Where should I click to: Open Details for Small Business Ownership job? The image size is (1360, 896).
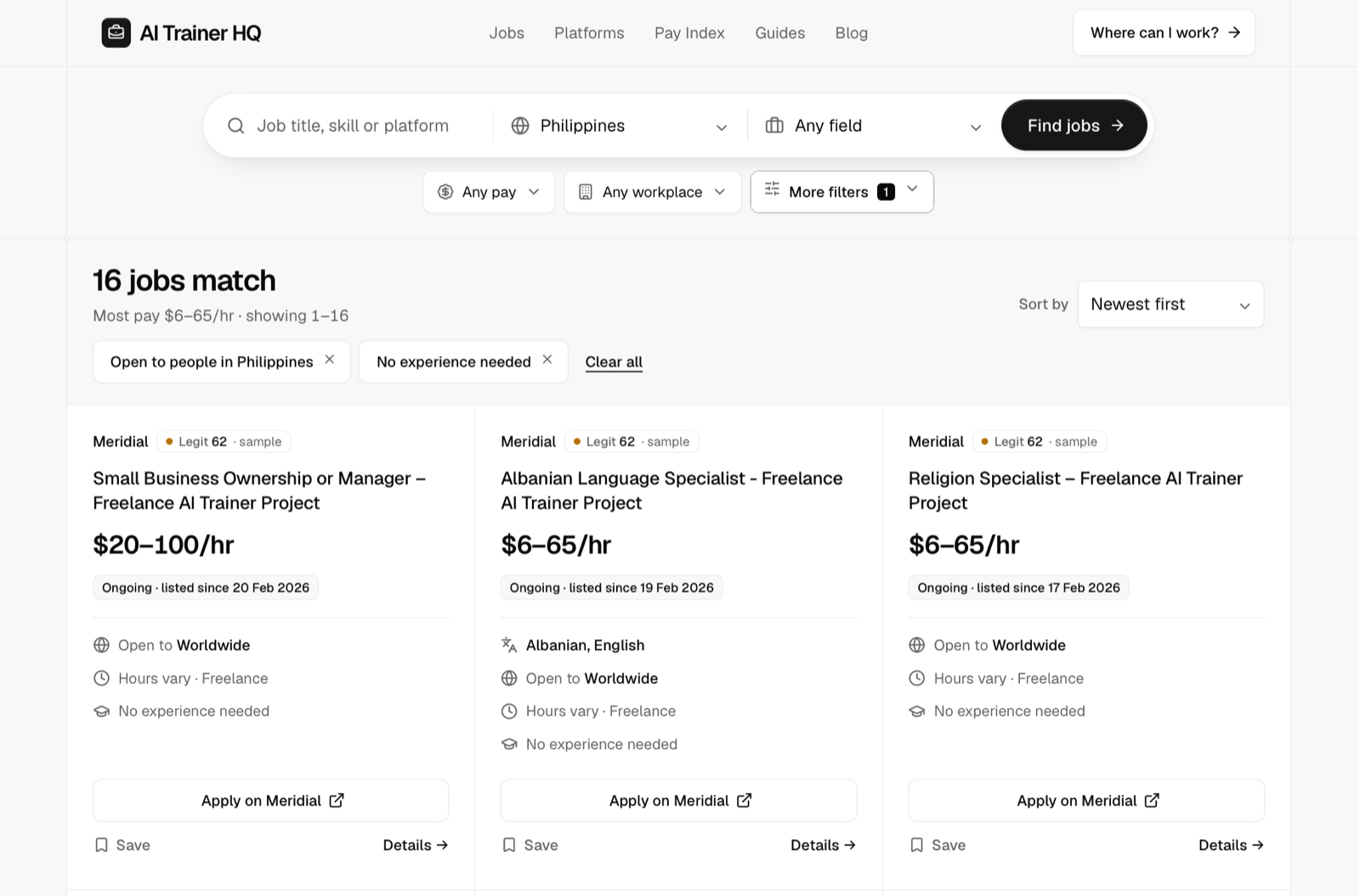pyautogui.click(x=416, y=845)
